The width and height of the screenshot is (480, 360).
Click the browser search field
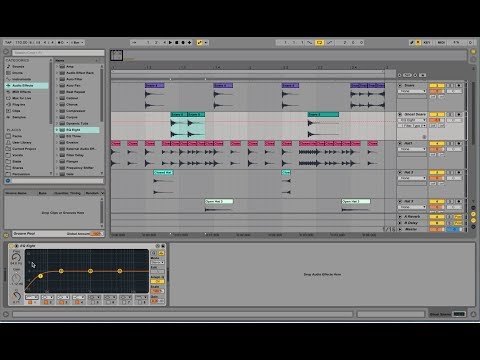(x=58, y=53)
